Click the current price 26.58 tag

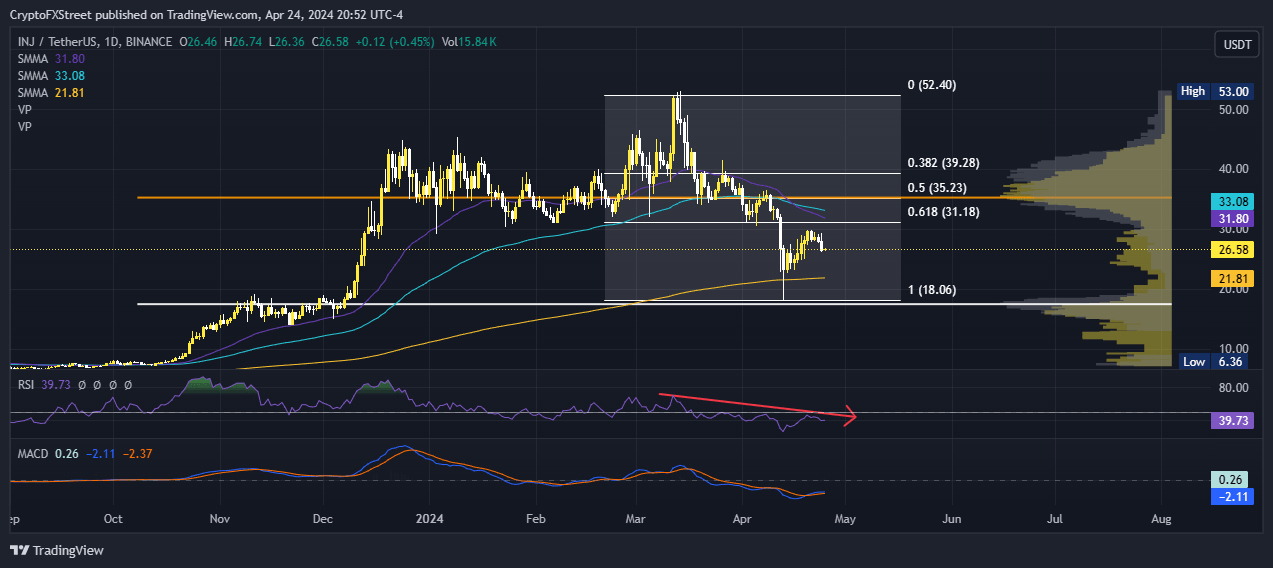(1227, 249)
